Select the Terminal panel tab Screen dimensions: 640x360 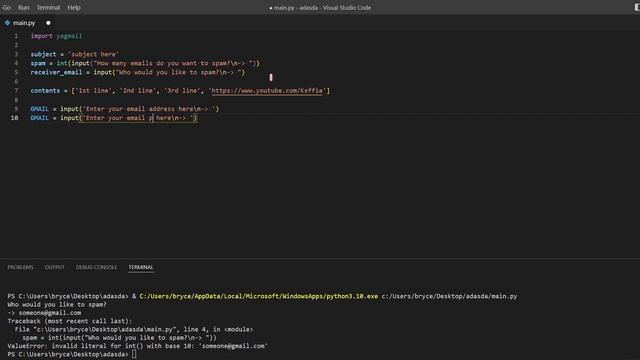(141, 267)
